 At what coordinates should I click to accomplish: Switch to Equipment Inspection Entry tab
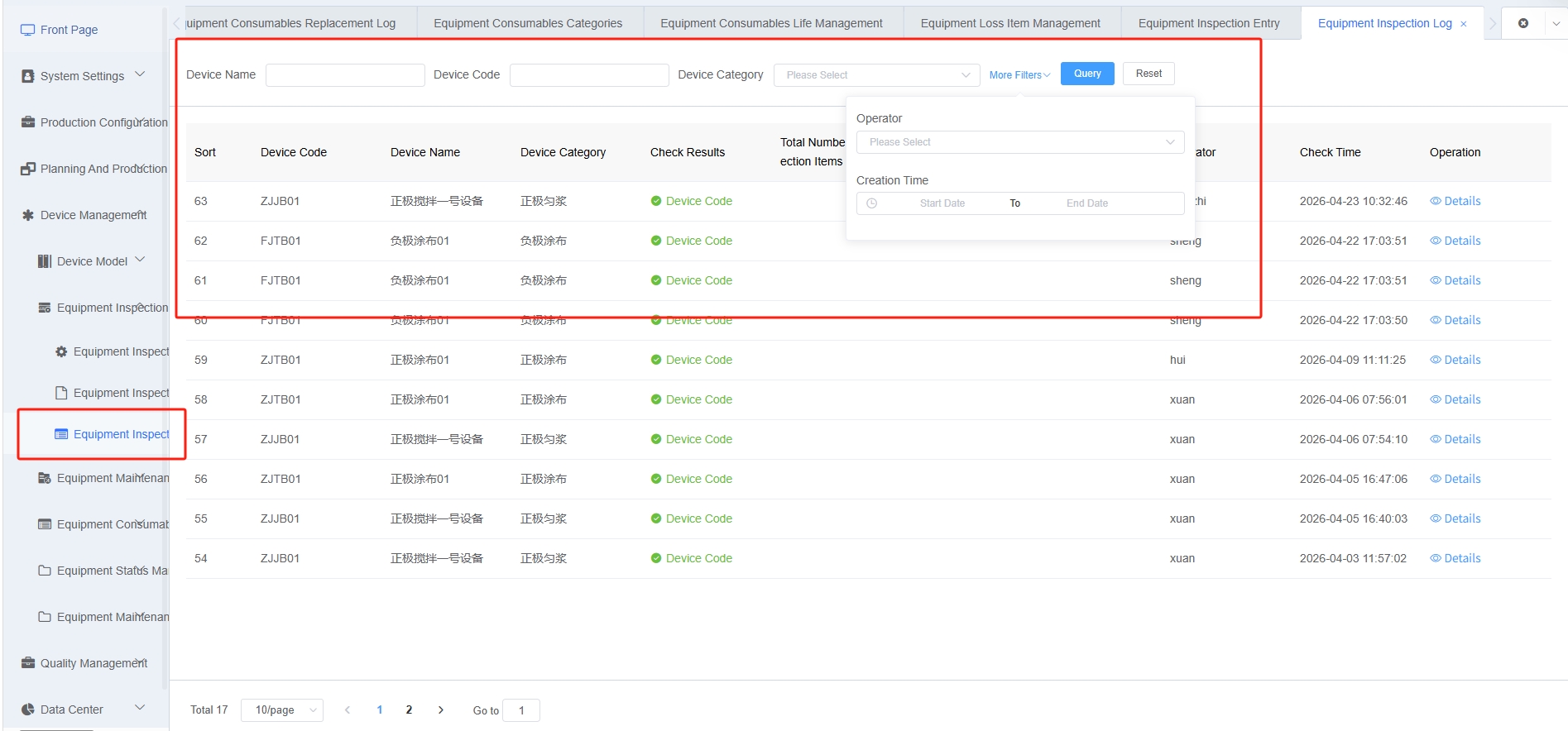coord(1209,23)
